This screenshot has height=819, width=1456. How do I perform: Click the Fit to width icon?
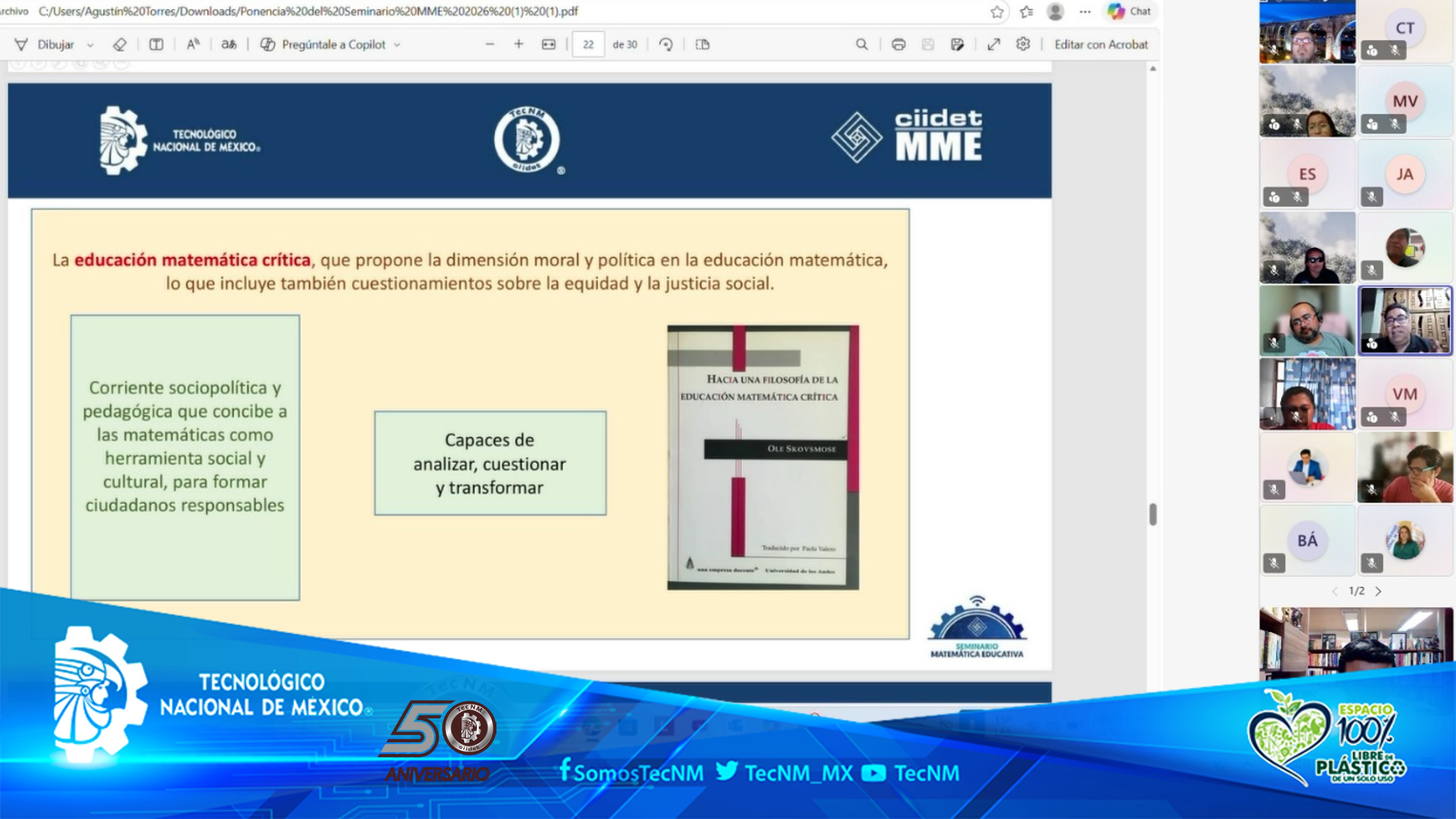click(x=548, y=45)
